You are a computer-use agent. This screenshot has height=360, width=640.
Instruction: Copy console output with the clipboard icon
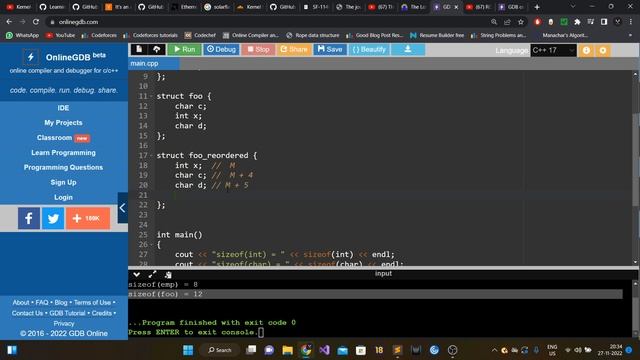tap(168, 275)
